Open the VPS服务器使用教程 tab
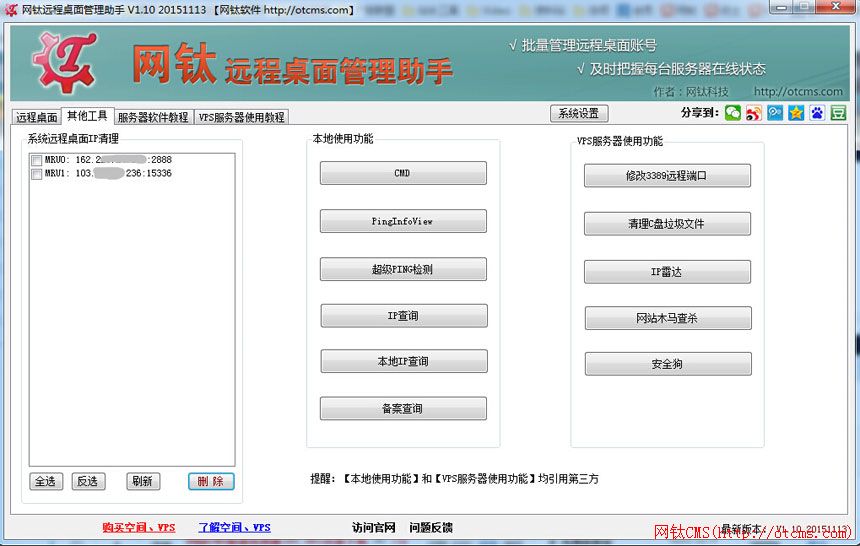 tap(241, 117)
